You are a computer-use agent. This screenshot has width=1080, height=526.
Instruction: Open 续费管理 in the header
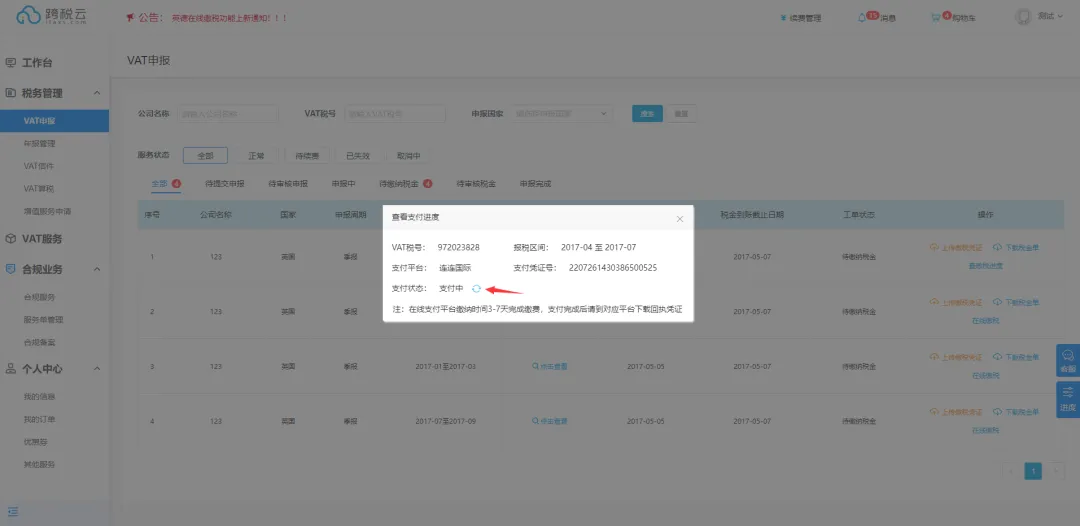coord(800,18)
